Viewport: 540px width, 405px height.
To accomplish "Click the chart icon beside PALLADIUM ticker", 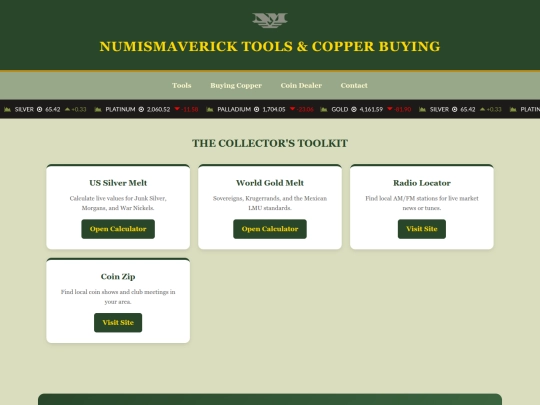I will pos(210,109).
